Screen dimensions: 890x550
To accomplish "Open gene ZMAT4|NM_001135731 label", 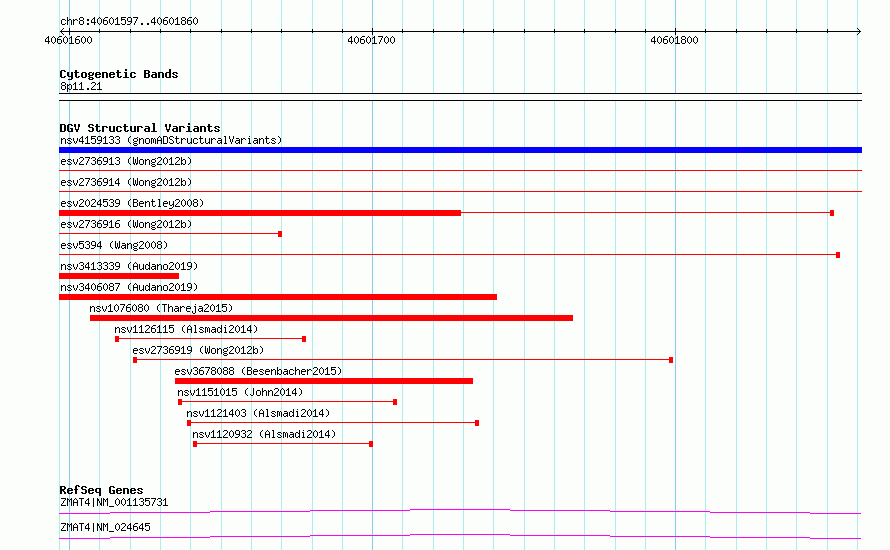I will 114,502.
